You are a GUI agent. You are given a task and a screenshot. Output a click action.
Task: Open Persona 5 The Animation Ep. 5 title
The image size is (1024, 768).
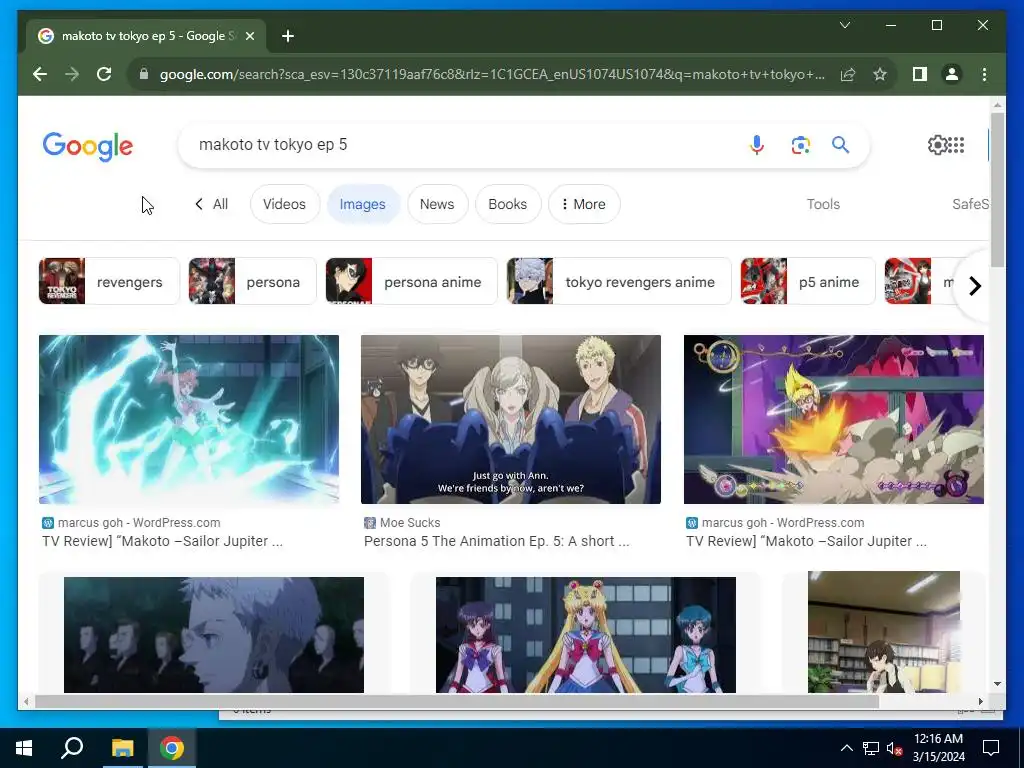(496, 541)
